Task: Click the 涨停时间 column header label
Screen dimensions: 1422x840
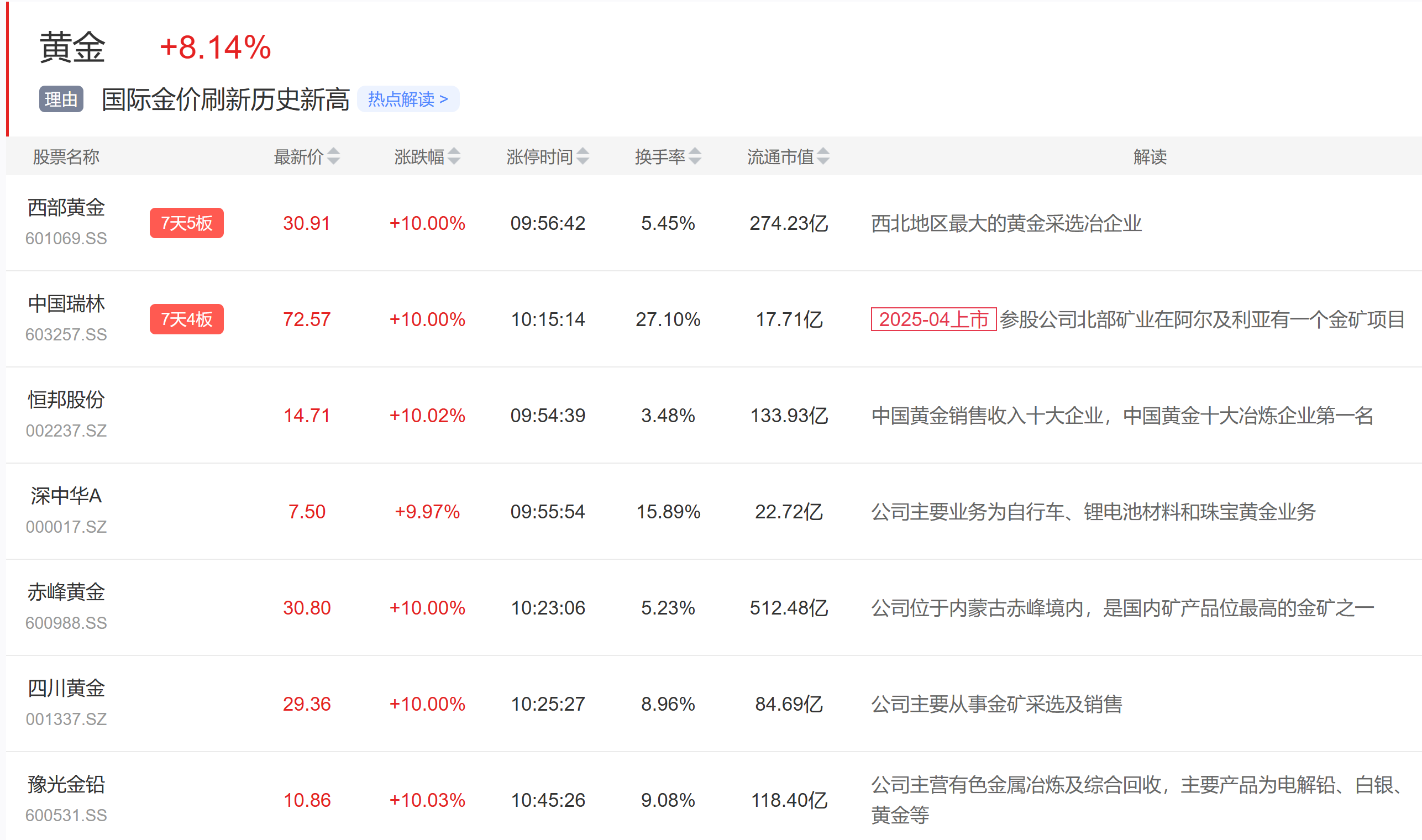Action: pos(540,157)
